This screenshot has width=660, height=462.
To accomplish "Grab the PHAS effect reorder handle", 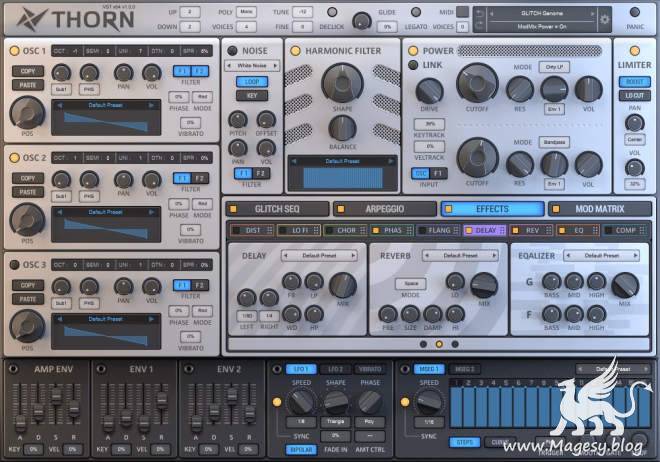I will click(x=409, y=230).
